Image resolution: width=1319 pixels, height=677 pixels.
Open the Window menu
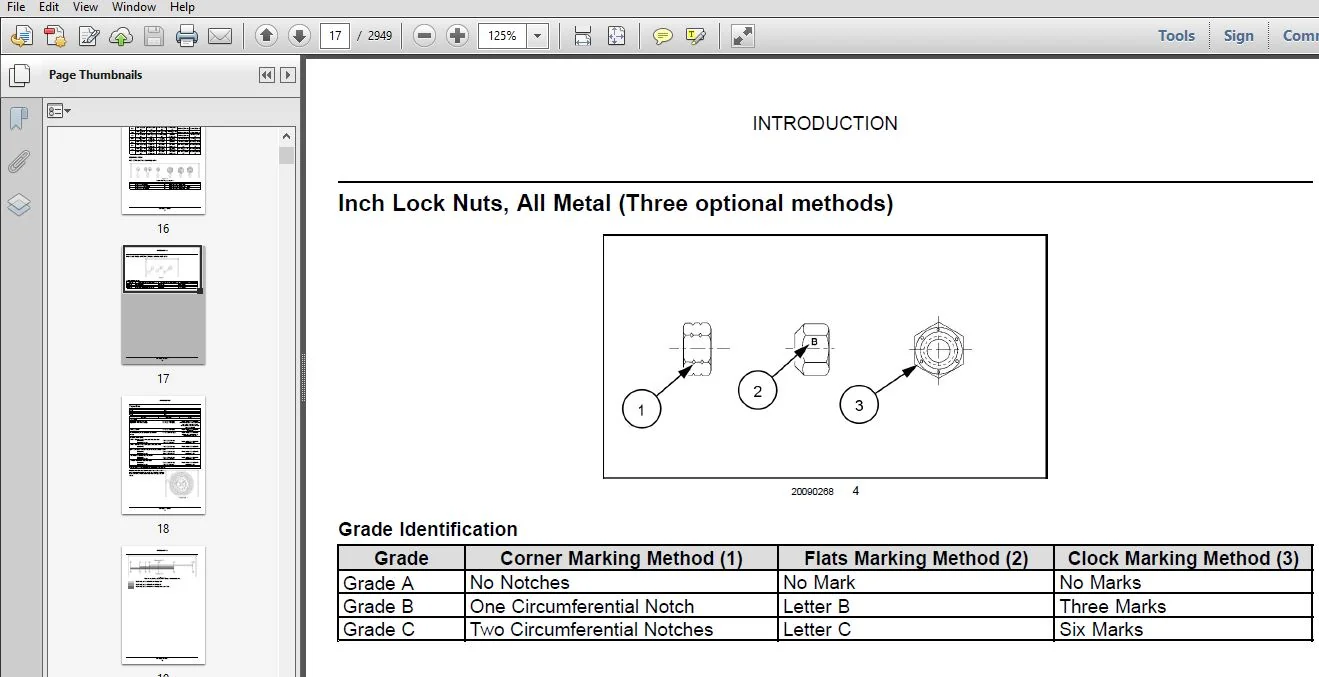[134, 7]
